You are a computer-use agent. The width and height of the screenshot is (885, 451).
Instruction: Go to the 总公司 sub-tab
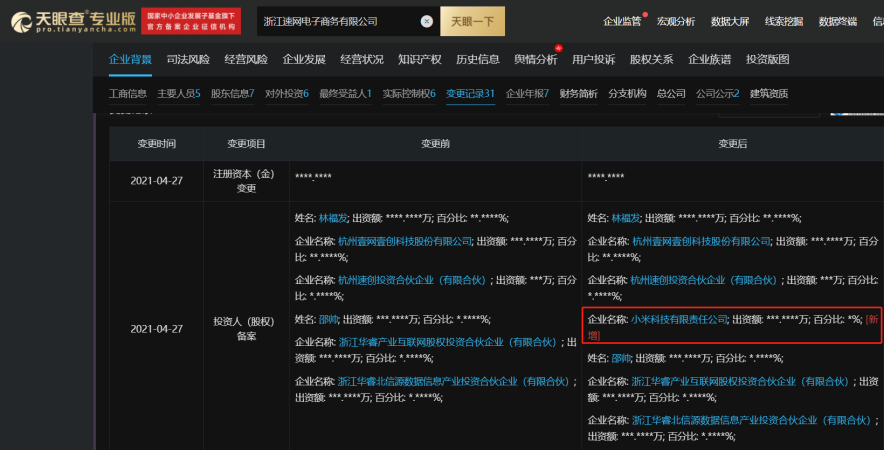pos(671,94)
